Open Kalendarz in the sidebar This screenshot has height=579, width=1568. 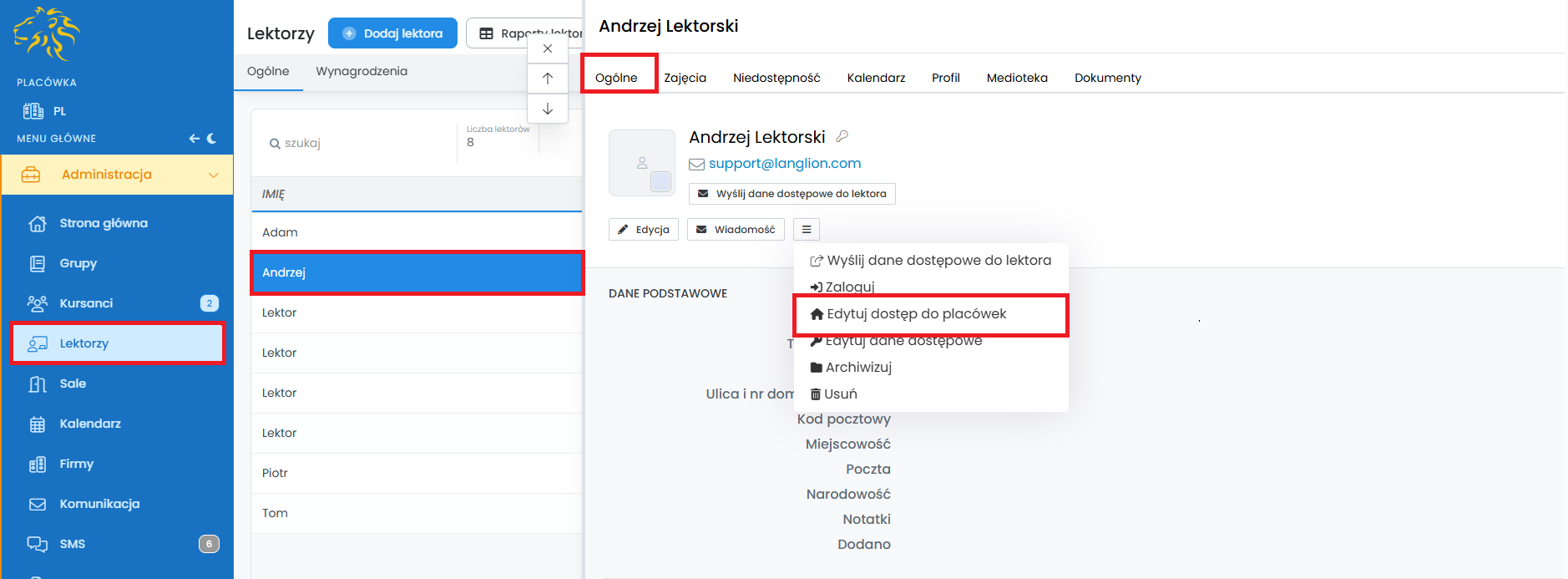pyautogui.click(x=90, y=424)
